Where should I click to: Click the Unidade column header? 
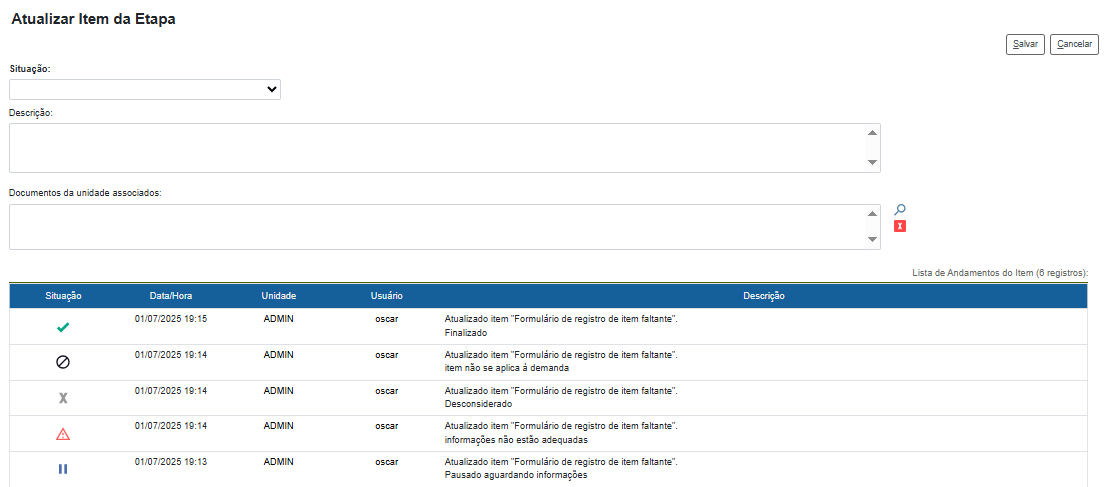278,296
